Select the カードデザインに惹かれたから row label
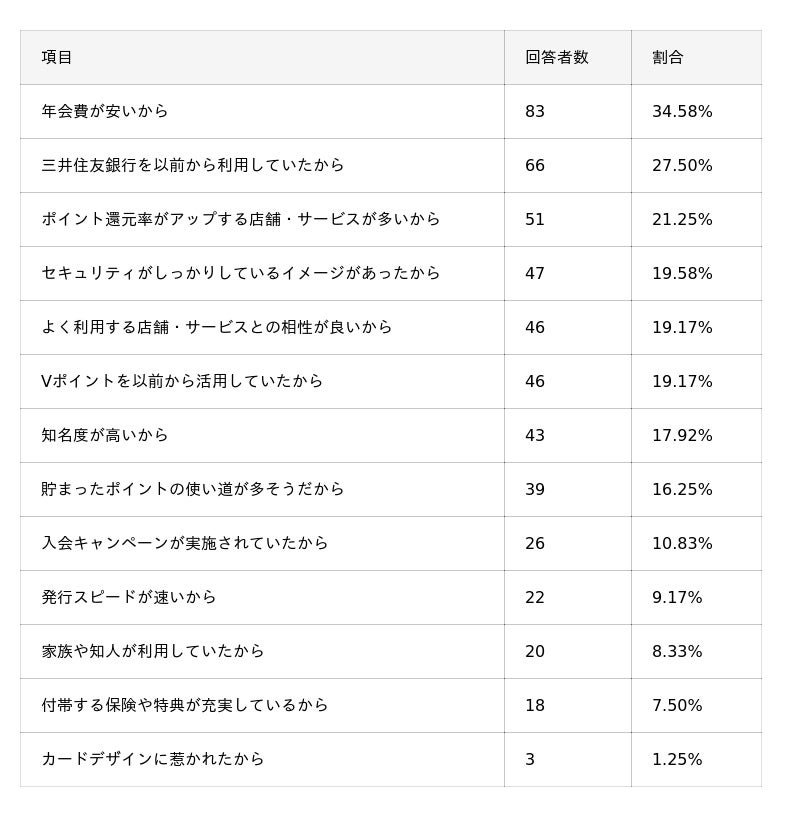 pos(153,760)
